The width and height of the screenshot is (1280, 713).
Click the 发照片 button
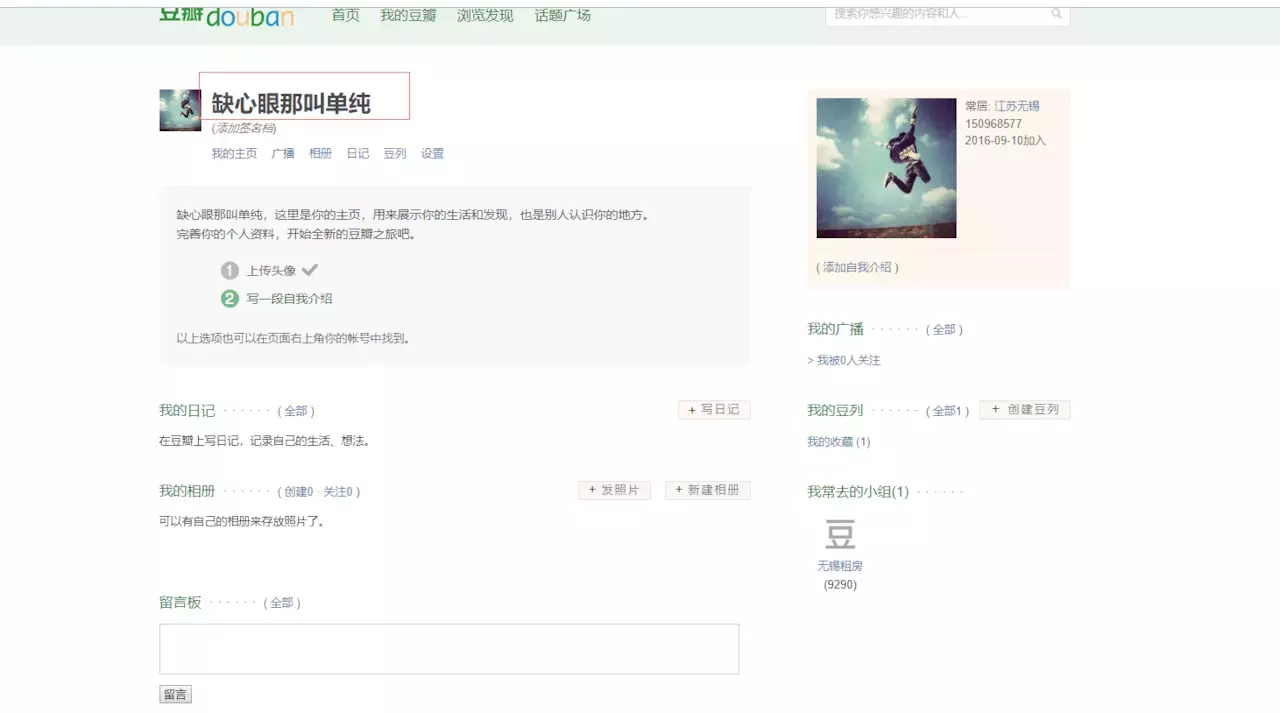tap(614, 490)
